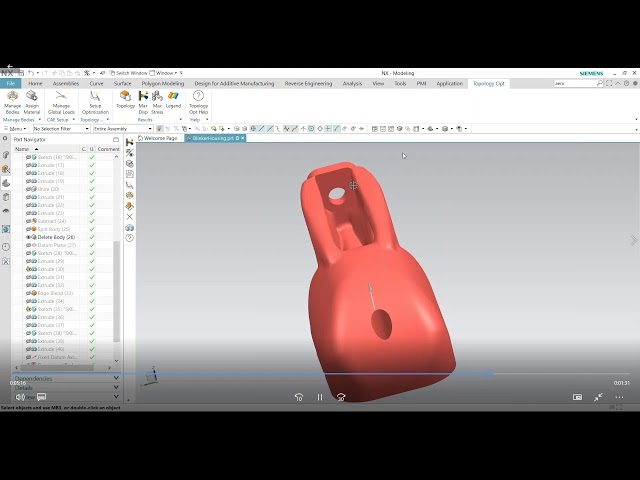Open Reverse Engineering tab

(x=308, y=83)
